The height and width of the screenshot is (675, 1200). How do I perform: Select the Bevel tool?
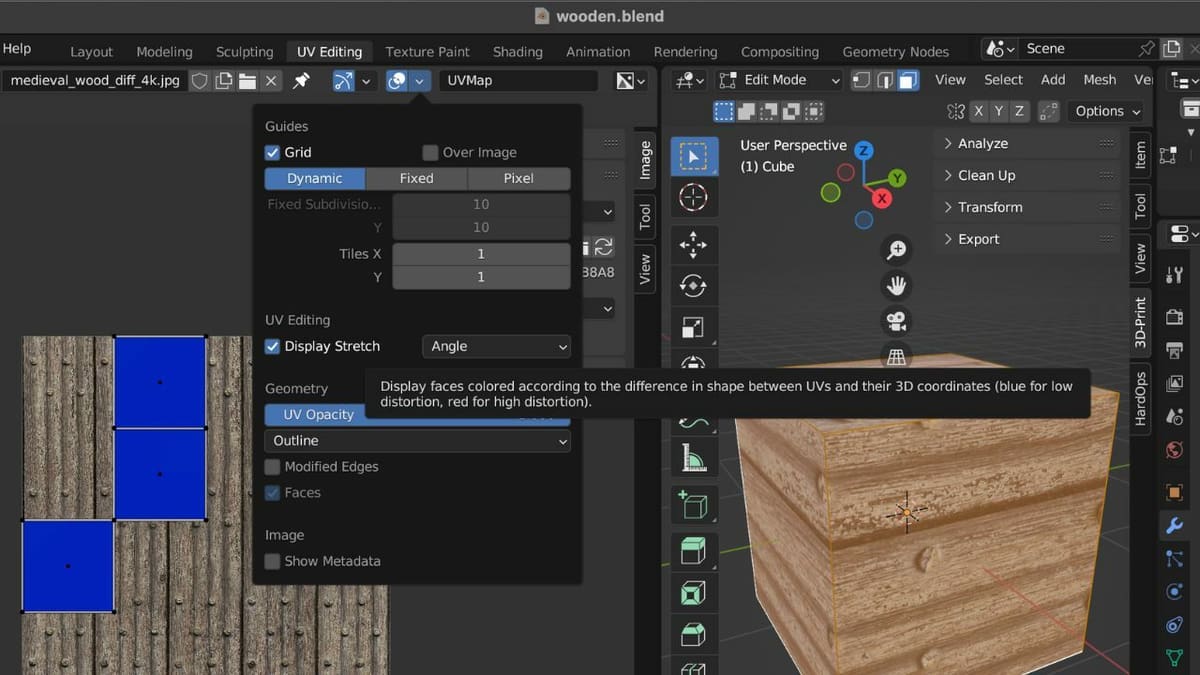point(693,634)
